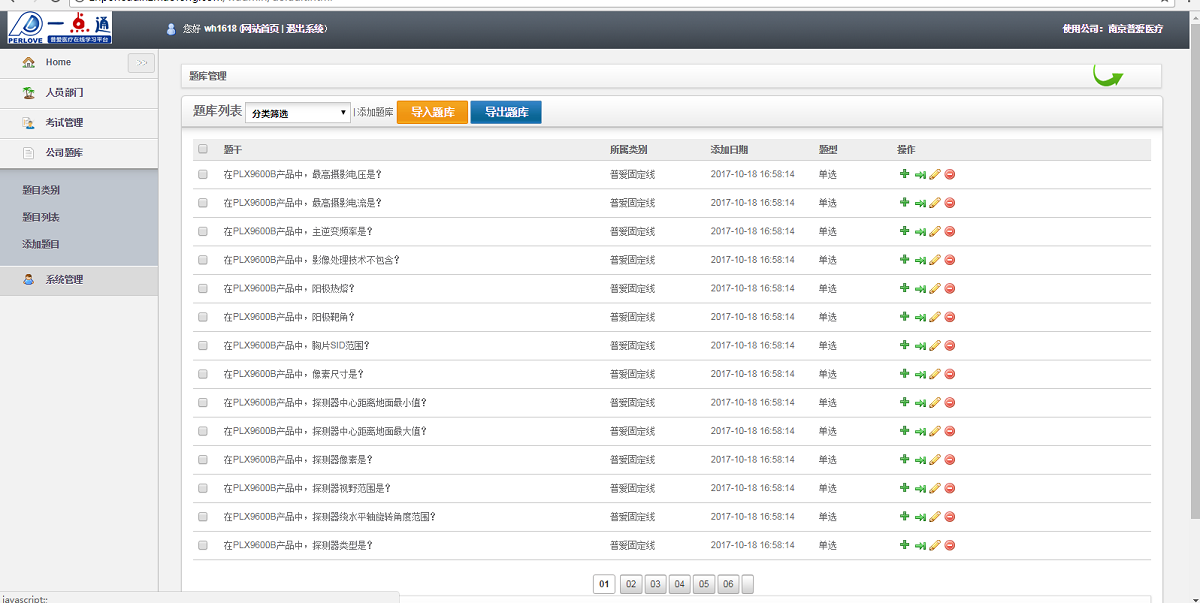Image resolution: width=1200 pixels, height=603 pixels.
Task: Click the user avatar icon beside 您好 wh1618
Action: (x=171, y=29)
